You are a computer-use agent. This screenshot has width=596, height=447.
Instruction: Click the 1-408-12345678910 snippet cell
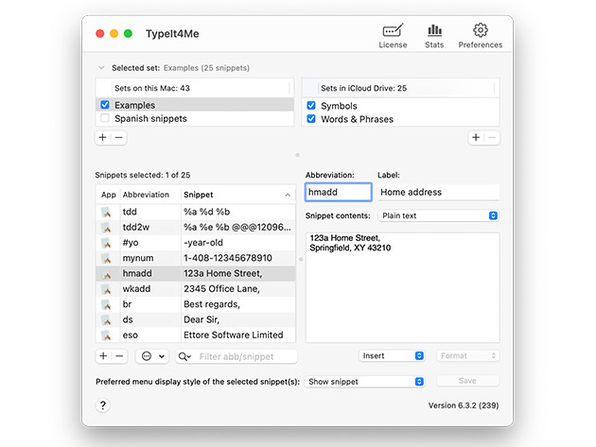coord(238,258)
